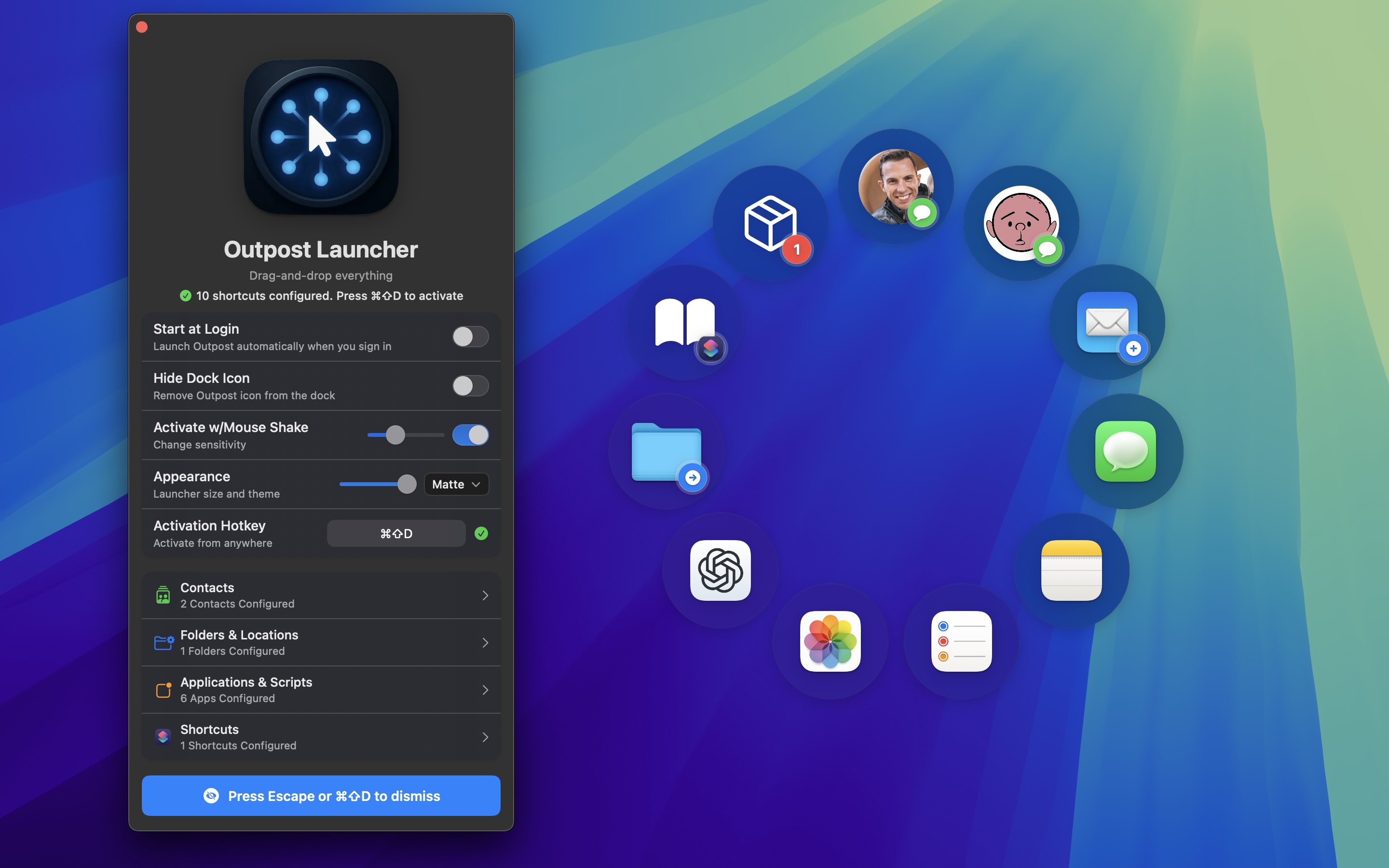This screenshot has height=868, width=1389.
Task: Click the ⌘⇧D activation hotkey field
Action: (395, 533)
